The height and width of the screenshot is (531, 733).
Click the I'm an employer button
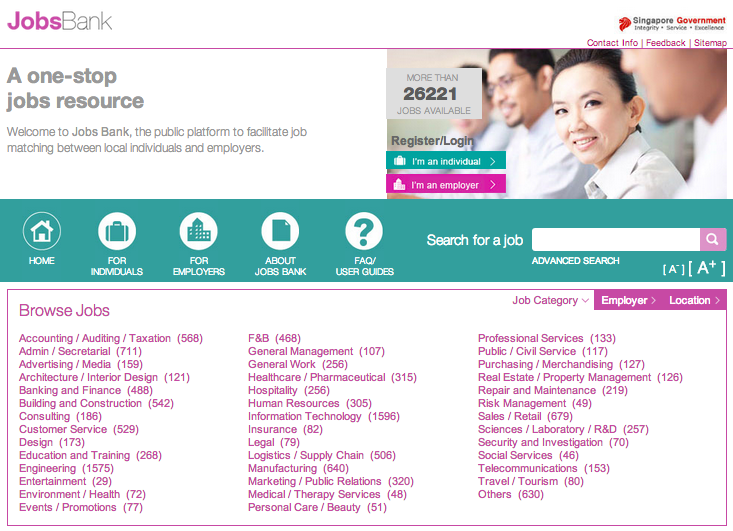coord(445,185)
